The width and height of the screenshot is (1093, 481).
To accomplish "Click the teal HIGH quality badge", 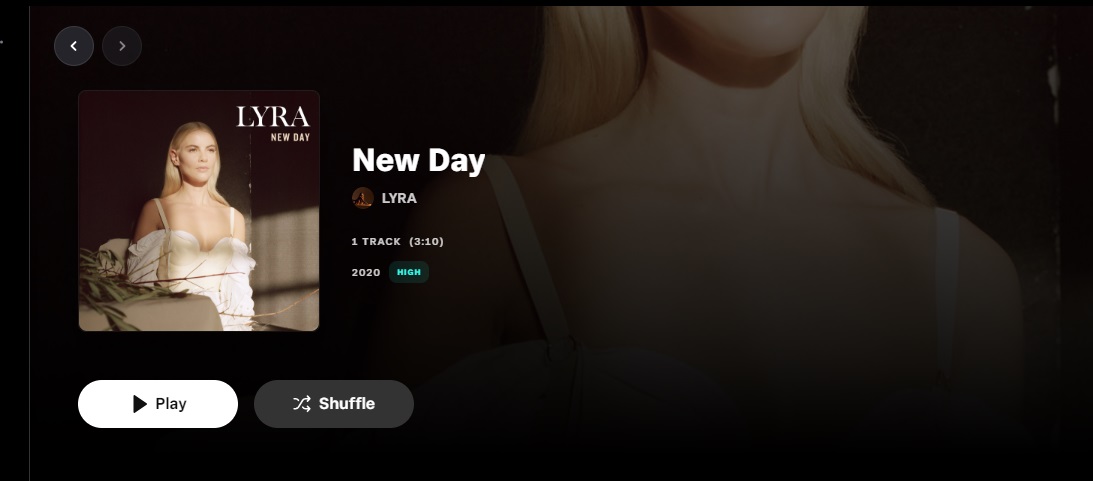I will [408, 272].
